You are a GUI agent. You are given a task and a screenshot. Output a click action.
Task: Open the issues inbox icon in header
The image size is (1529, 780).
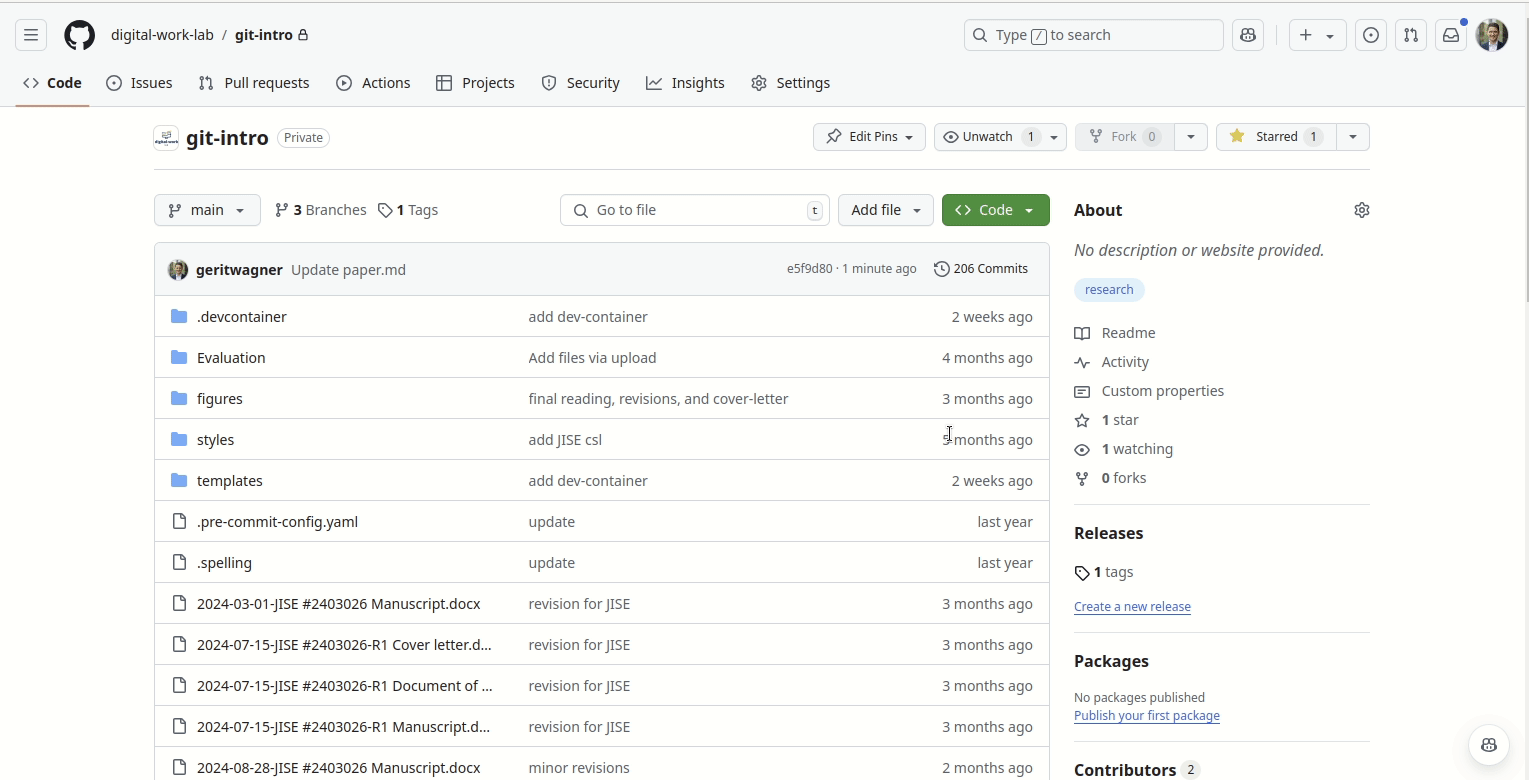(x=1371, y=35)
